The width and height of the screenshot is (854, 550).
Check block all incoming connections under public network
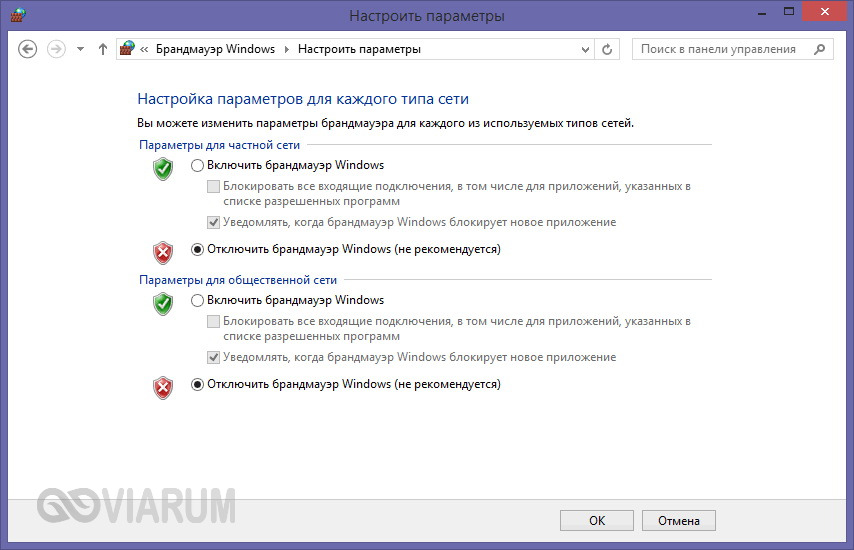[x=214, y=321]
